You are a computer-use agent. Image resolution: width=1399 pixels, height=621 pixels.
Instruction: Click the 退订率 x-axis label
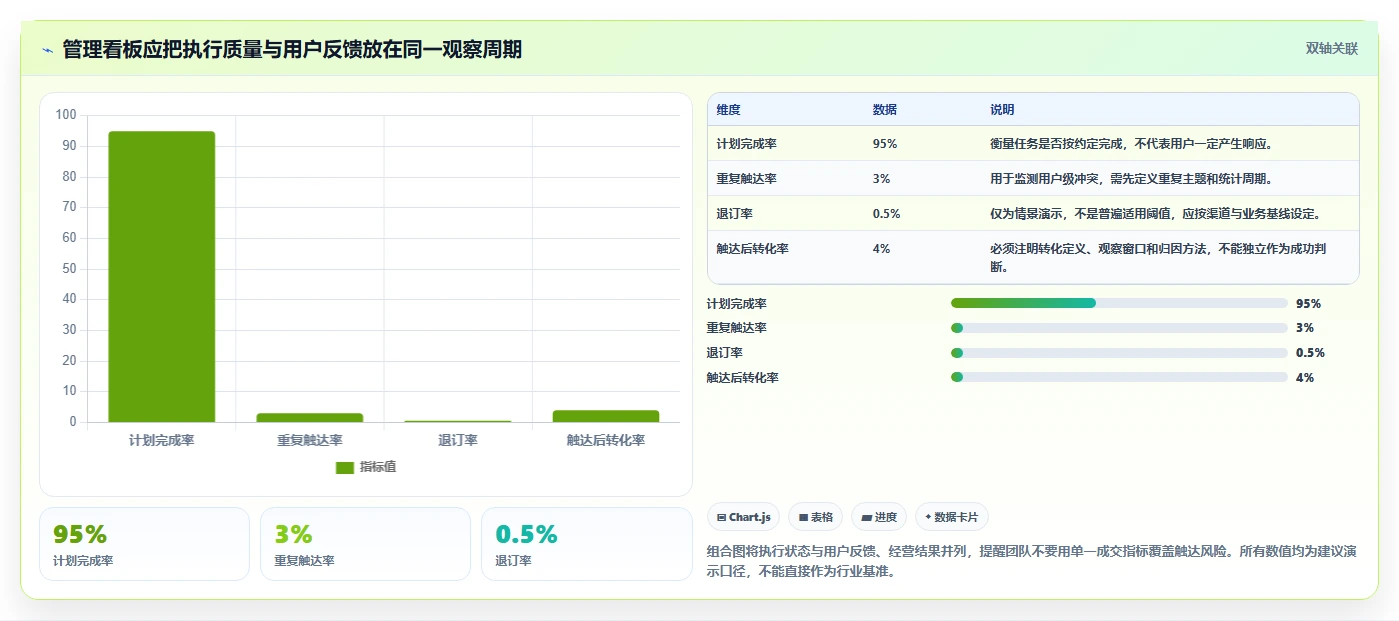(x=458, y=440)
